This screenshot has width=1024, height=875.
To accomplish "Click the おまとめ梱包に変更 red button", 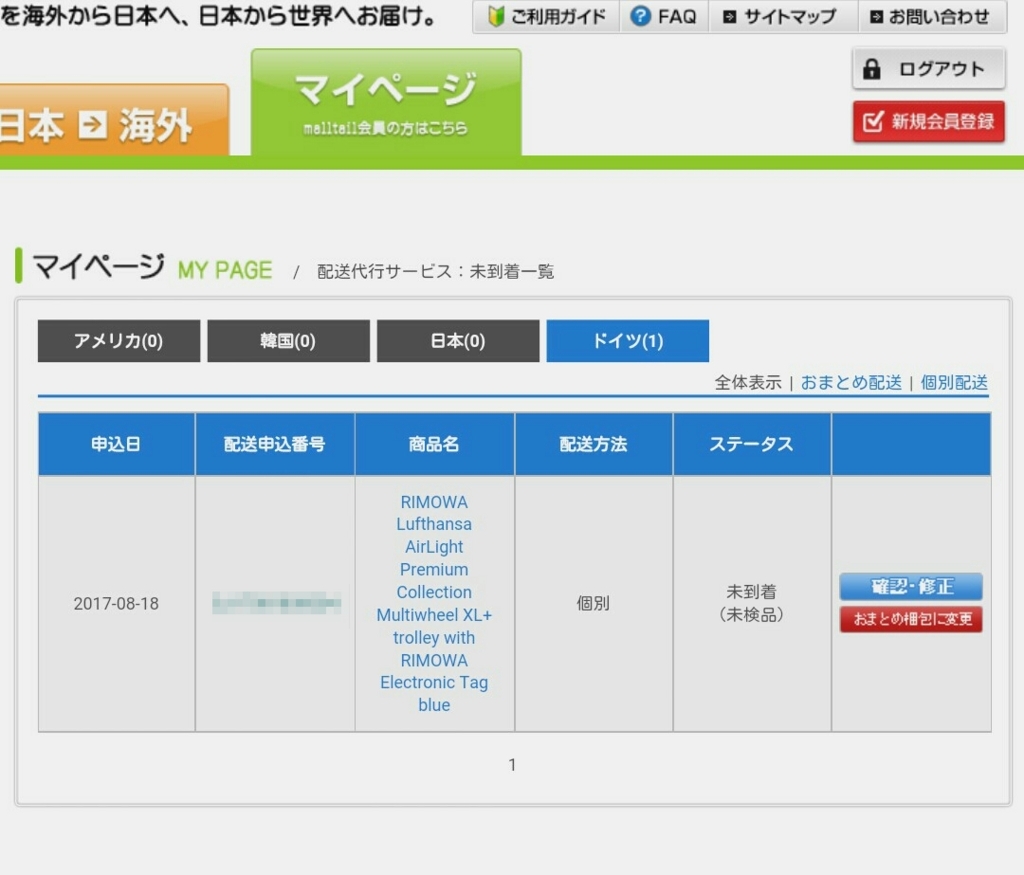I will [911, 619].
